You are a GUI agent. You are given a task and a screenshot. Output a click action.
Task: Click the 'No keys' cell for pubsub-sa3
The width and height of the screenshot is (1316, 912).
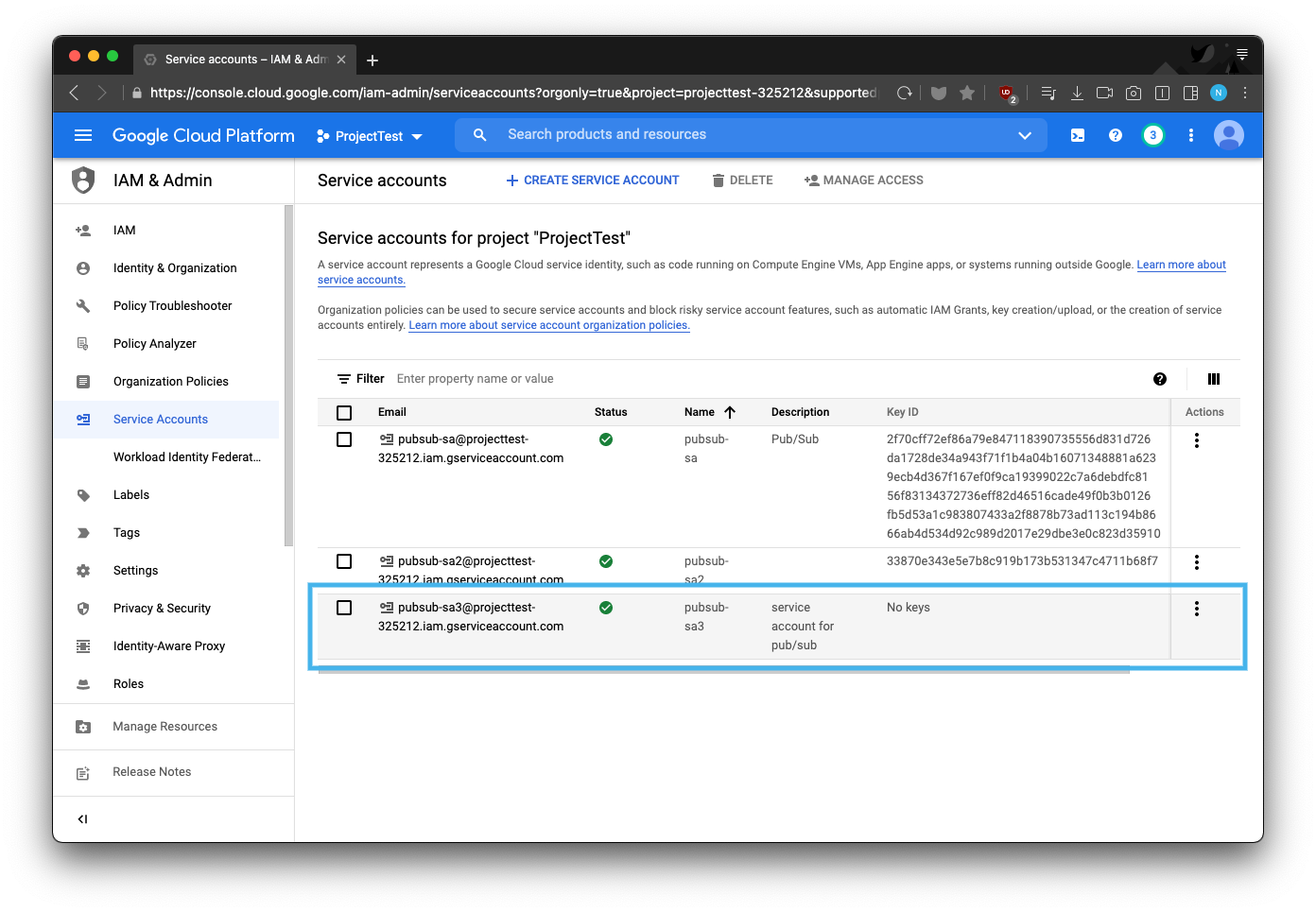click(x=909, y=608)
